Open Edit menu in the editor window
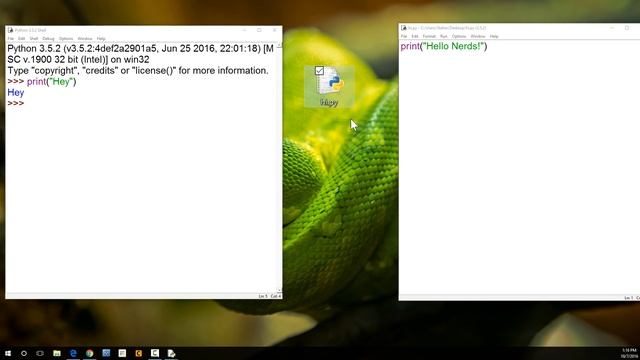This screenshot has width=640, height=360. pyautogui.click(x=415, y=36)
